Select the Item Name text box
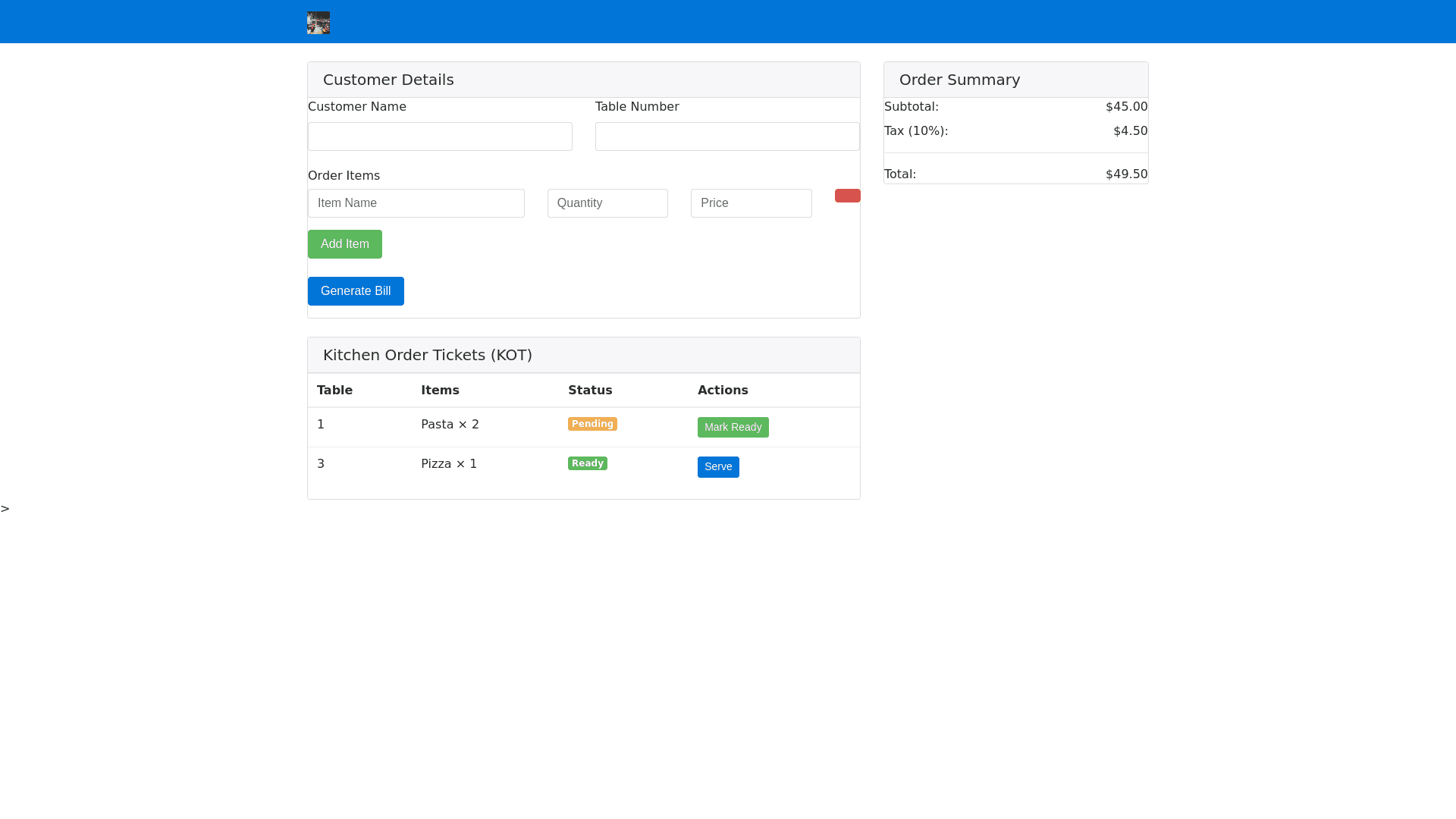This screenshot has height=819, width=1456. 416,203
